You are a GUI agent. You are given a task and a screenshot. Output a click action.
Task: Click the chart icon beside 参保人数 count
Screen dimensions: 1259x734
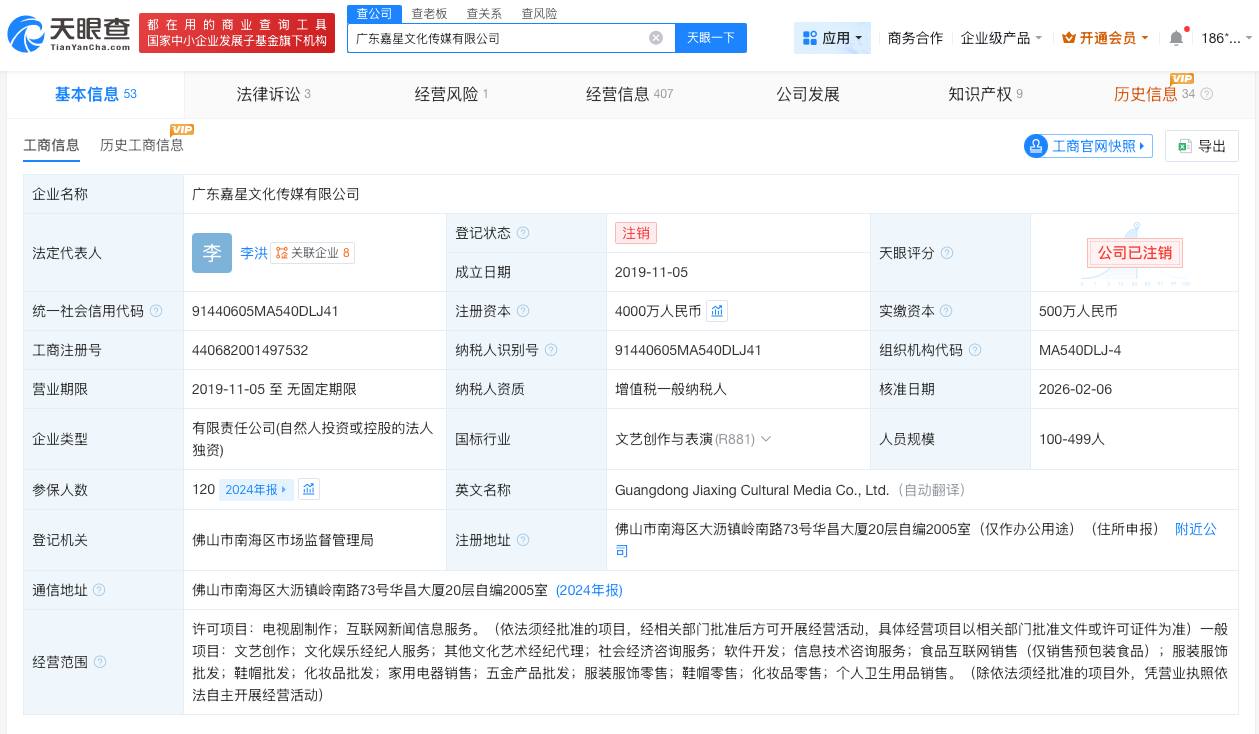pos(308,489)
